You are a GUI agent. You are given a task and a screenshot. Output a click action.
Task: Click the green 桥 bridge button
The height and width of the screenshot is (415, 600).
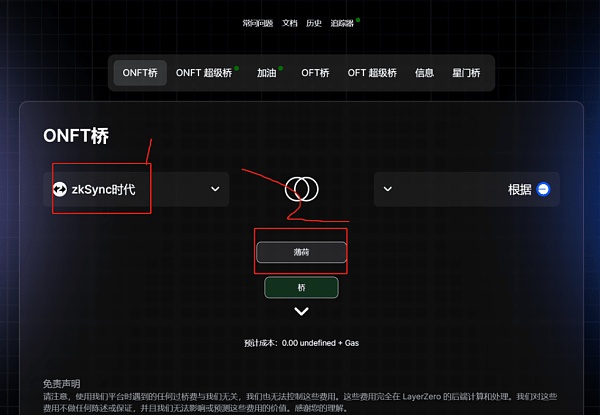coord(302,287)
